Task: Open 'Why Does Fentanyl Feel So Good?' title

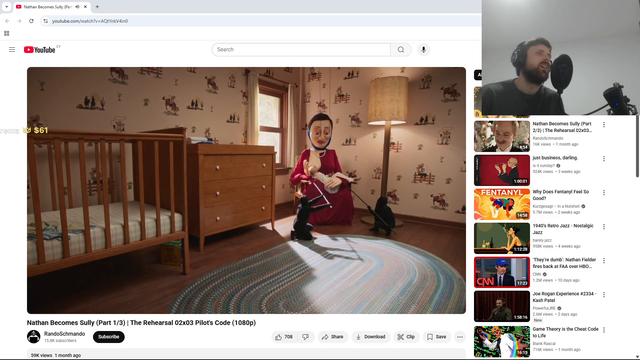Action: pos(561,195)
